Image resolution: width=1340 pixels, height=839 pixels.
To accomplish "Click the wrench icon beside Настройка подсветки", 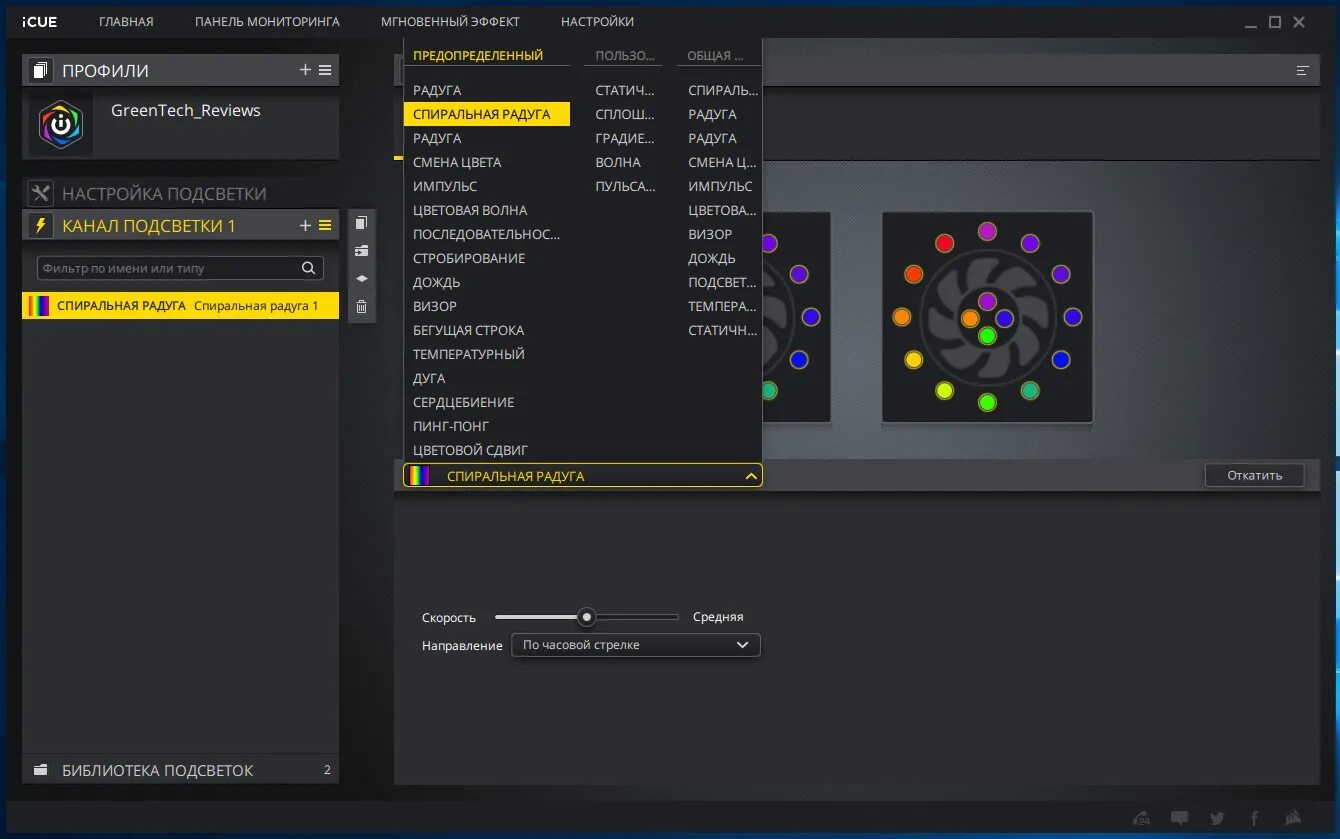I will (41, 193).
